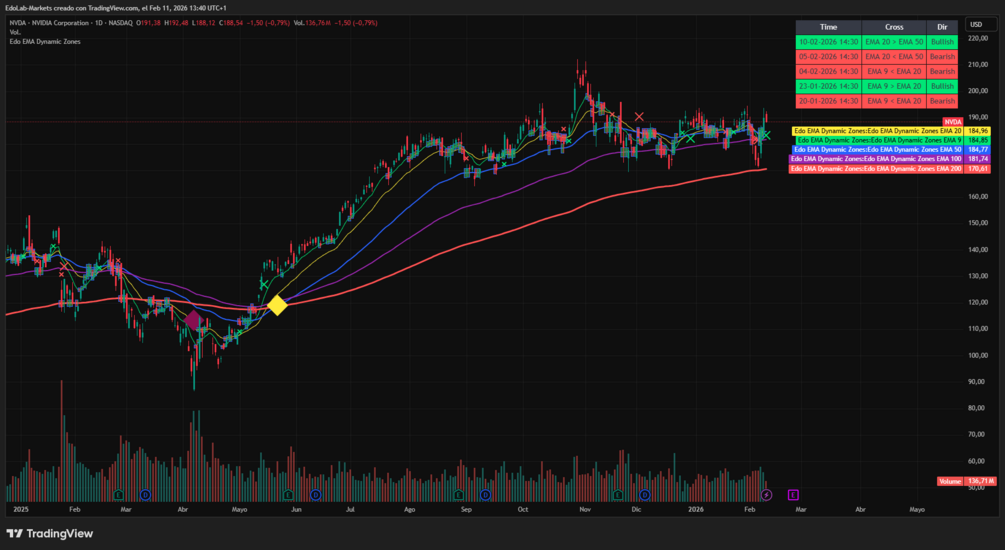
Task: Select the magenta upcoming earnings E icon
Action: click(x=793, y=495)
